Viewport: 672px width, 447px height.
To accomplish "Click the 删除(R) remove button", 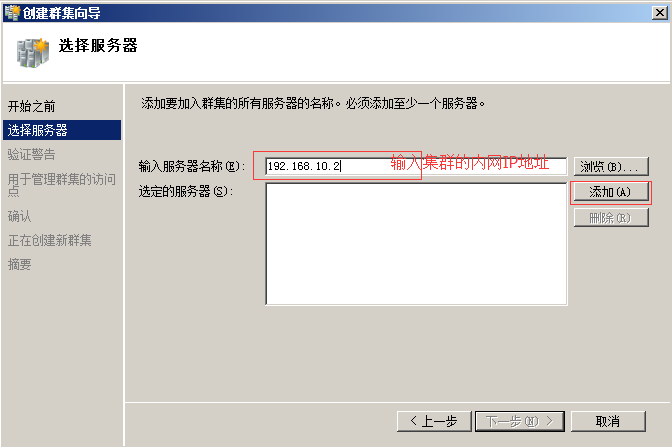I will pos(611,218).
